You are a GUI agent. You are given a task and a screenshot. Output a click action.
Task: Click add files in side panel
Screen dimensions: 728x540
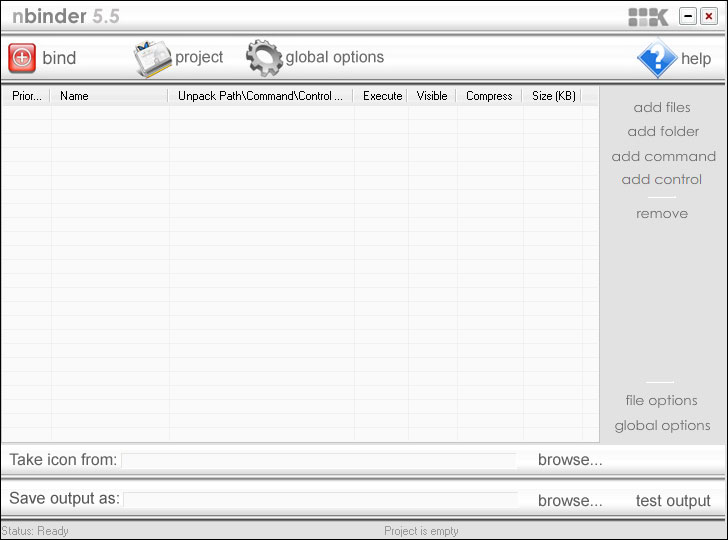662,107
